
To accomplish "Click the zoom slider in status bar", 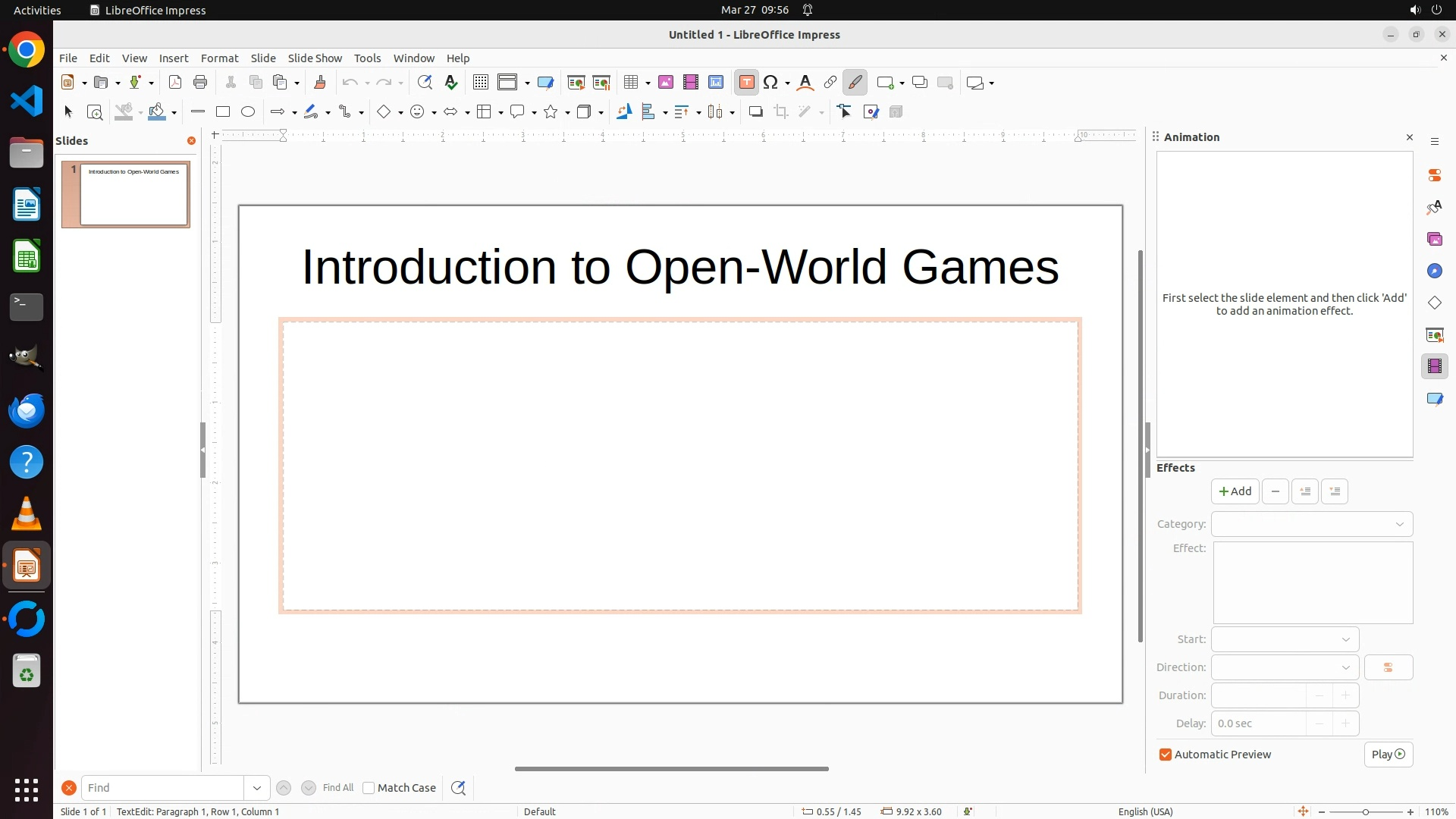I will pyautogui.click(x=1365, y=811).
